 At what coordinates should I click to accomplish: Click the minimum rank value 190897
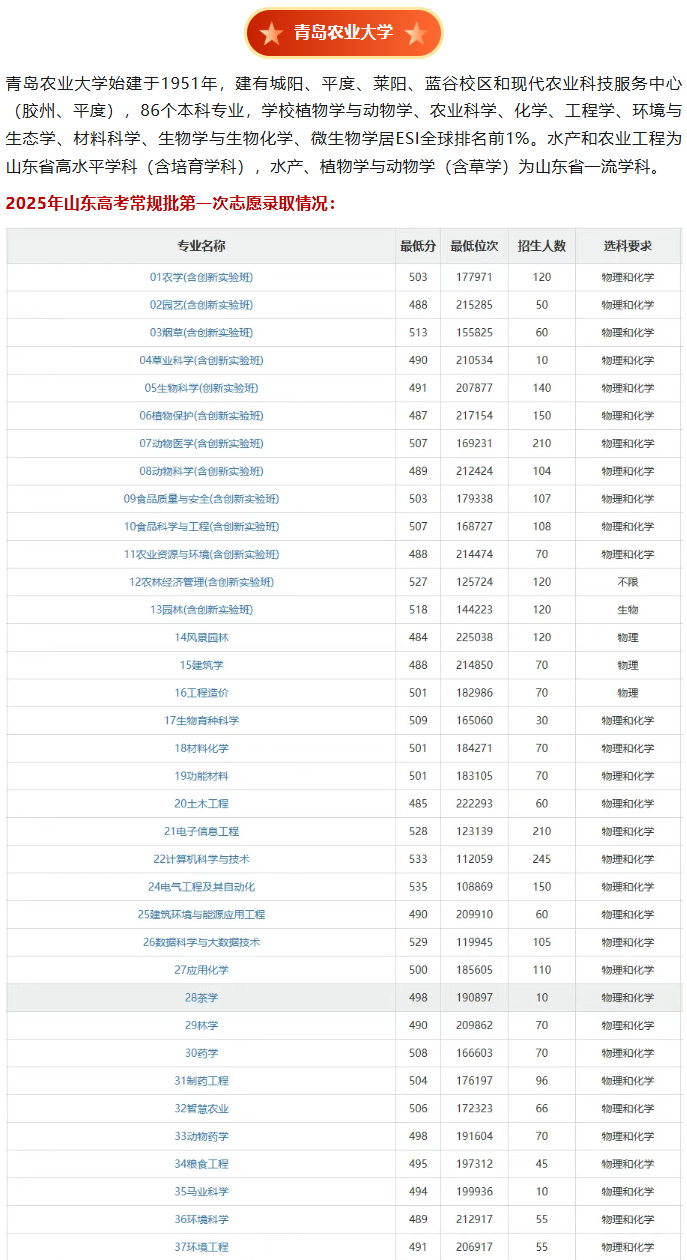click(x=474, y=997)
